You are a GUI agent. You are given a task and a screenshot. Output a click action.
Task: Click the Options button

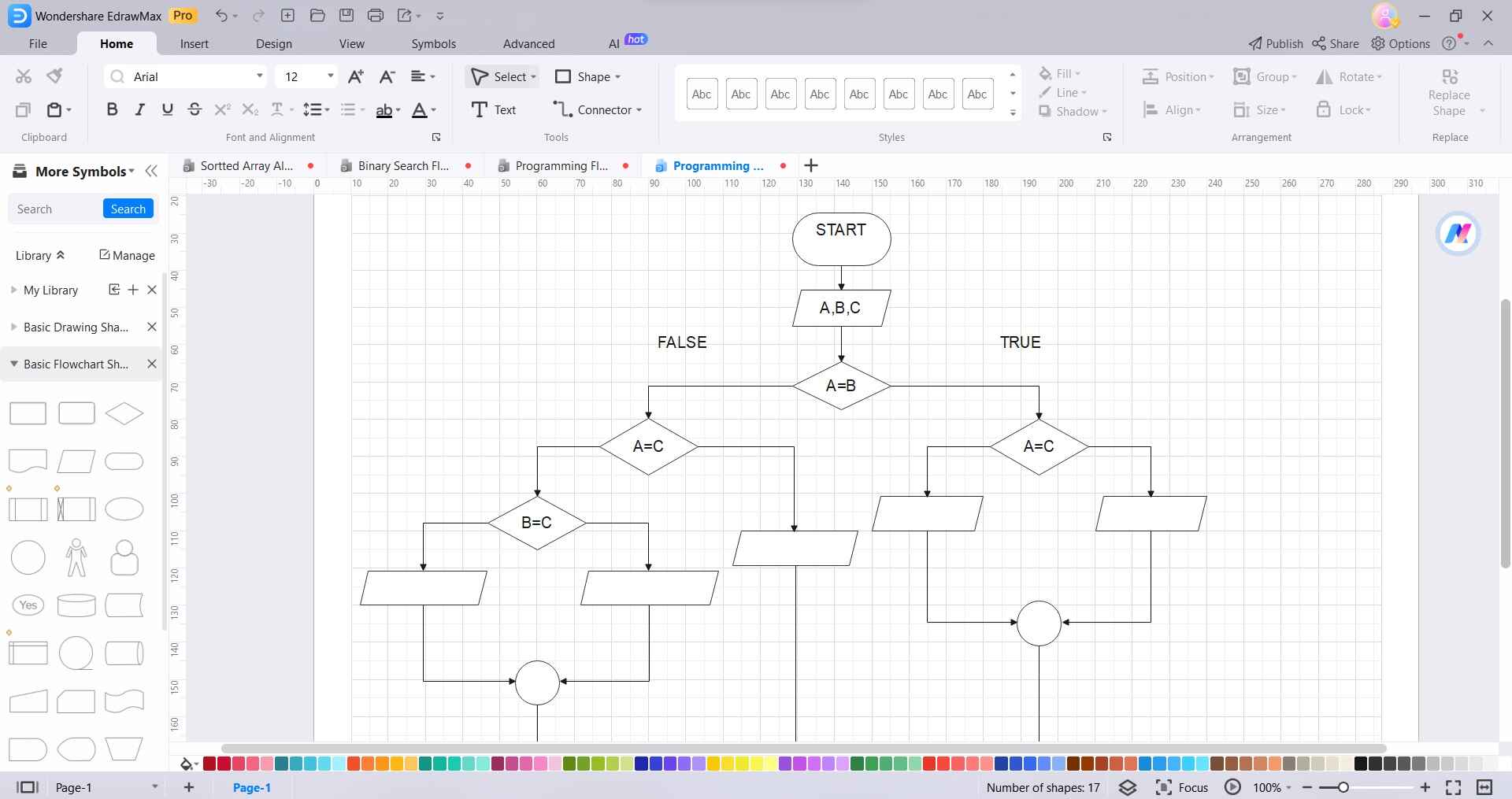[x=1400, y=43]
